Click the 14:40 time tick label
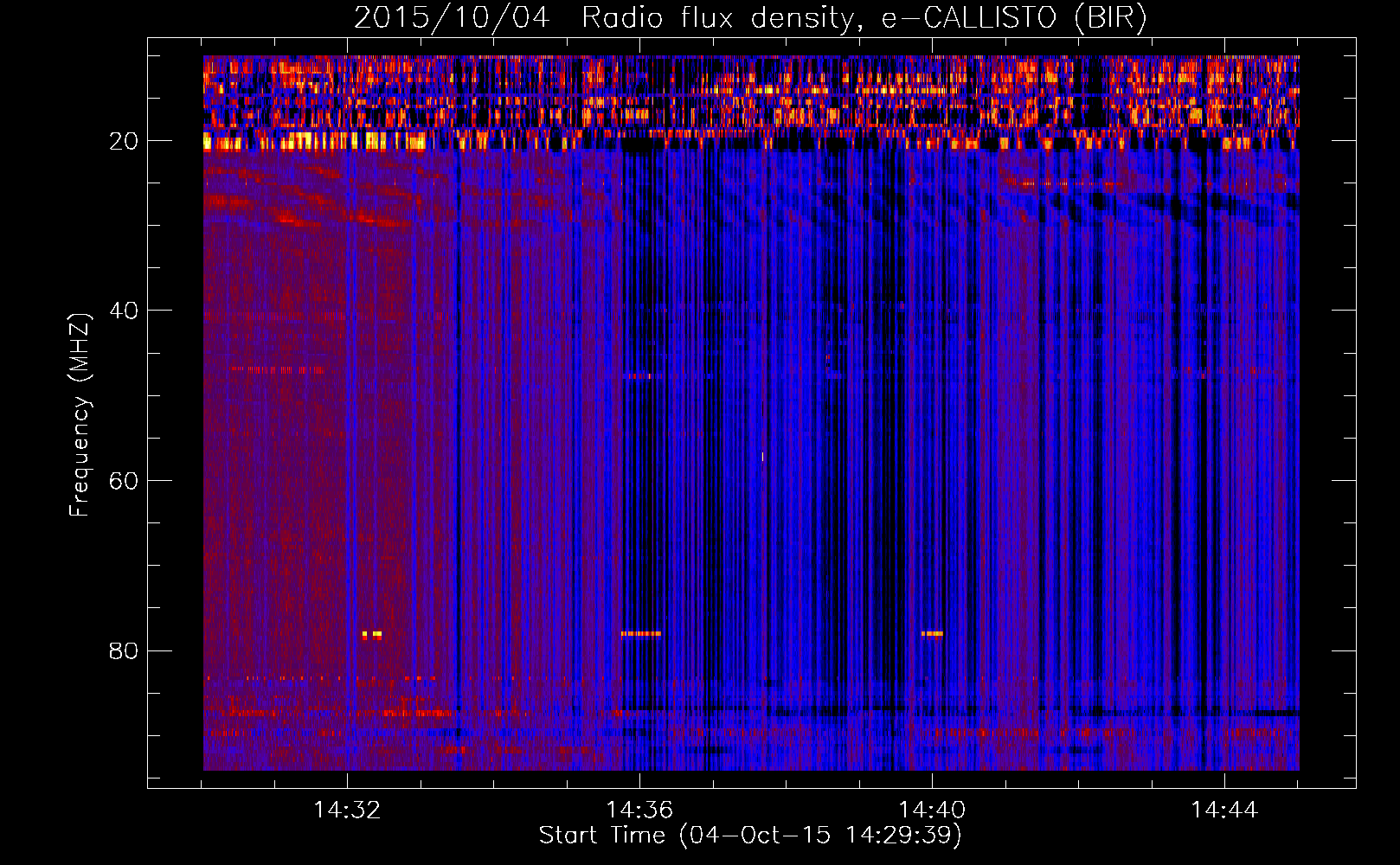This screenshot has height=865, width=1400. tap(932, 811)
